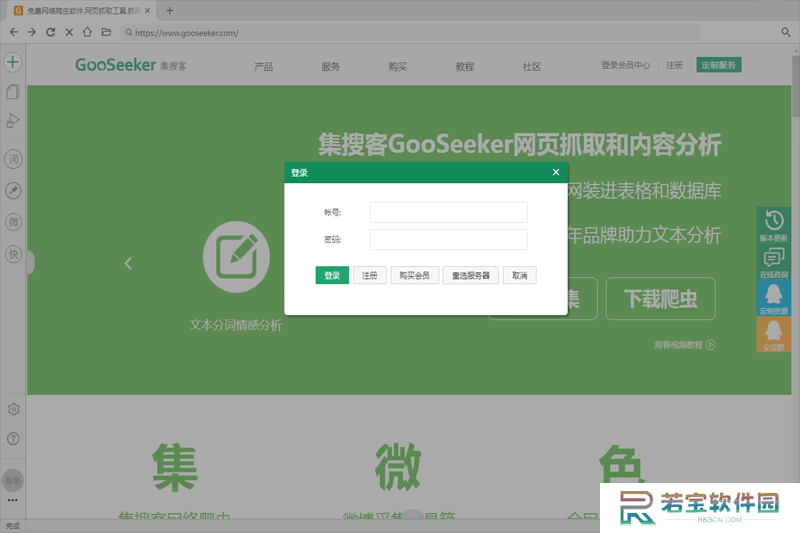The image size is (800, 533).
Task: Open the 购买 menu
Action: 397,67
